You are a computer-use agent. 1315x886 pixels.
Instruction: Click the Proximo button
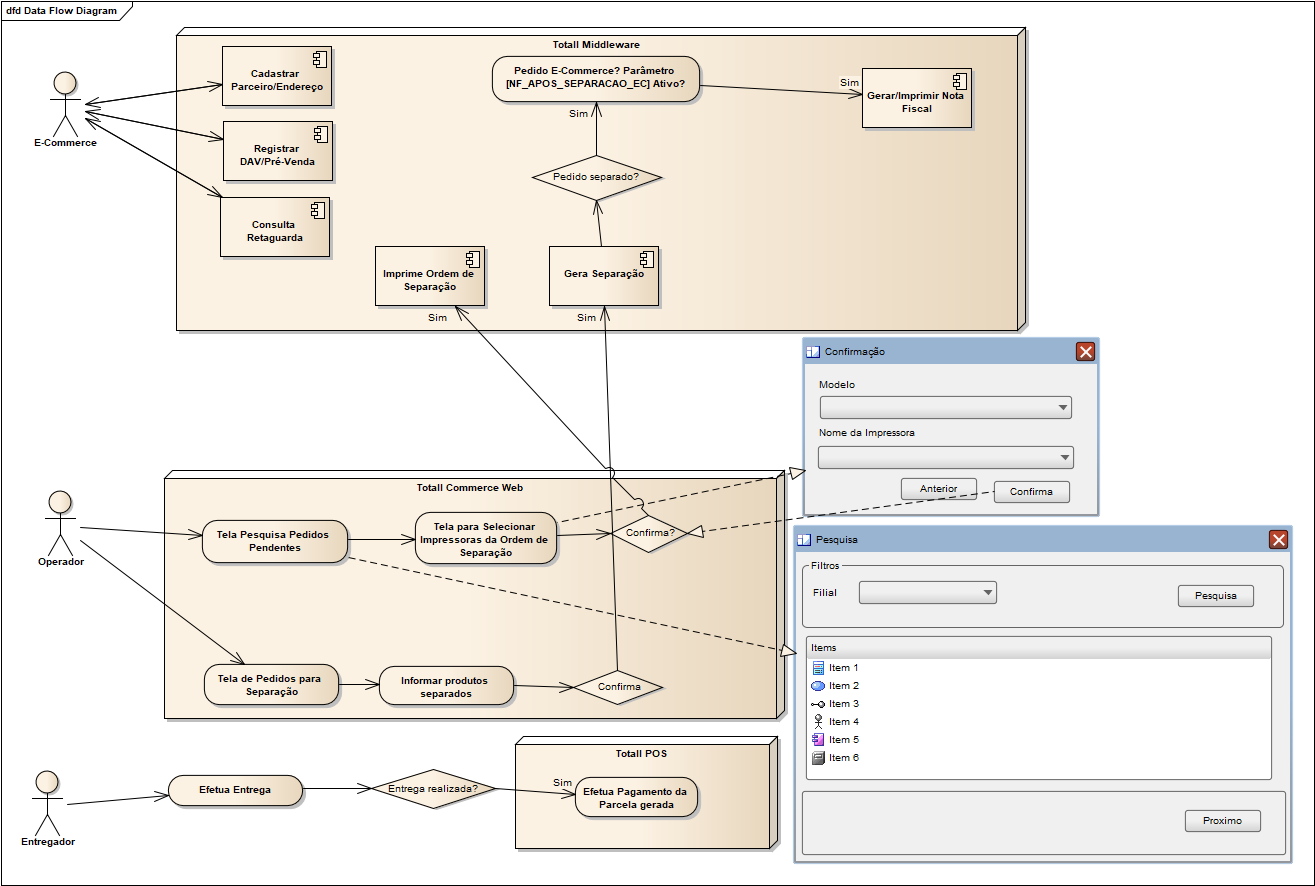pyautogui.click(x=1223, y=821)
